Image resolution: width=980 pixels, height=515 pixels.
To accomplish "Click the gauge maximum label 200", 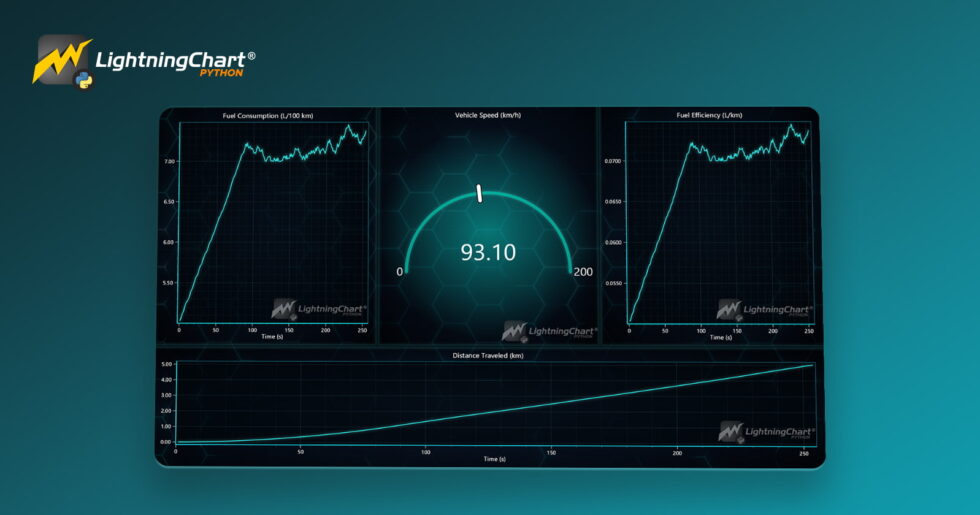I will pos(583,271).
